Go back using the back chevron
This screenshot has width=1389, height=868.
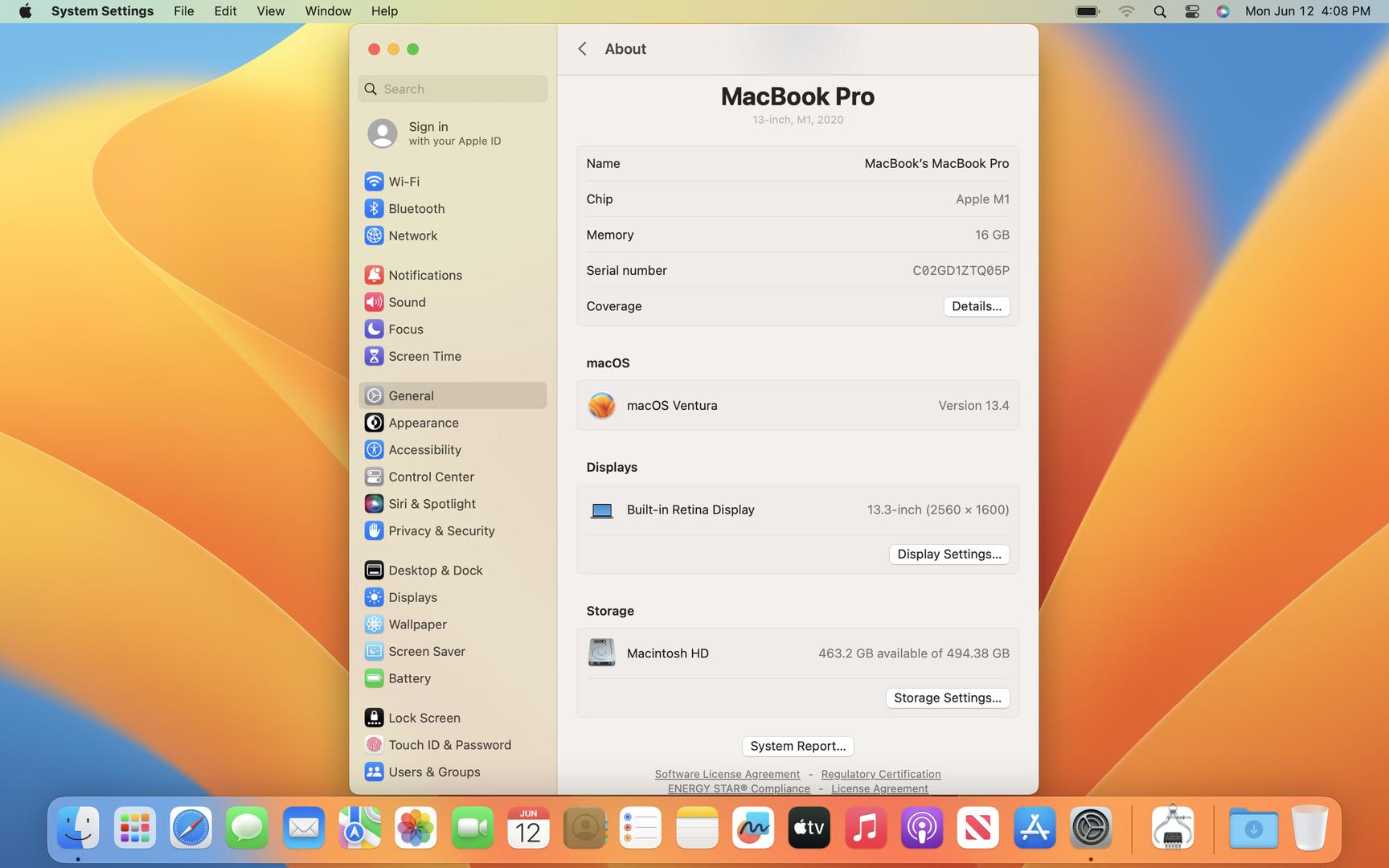583,49
